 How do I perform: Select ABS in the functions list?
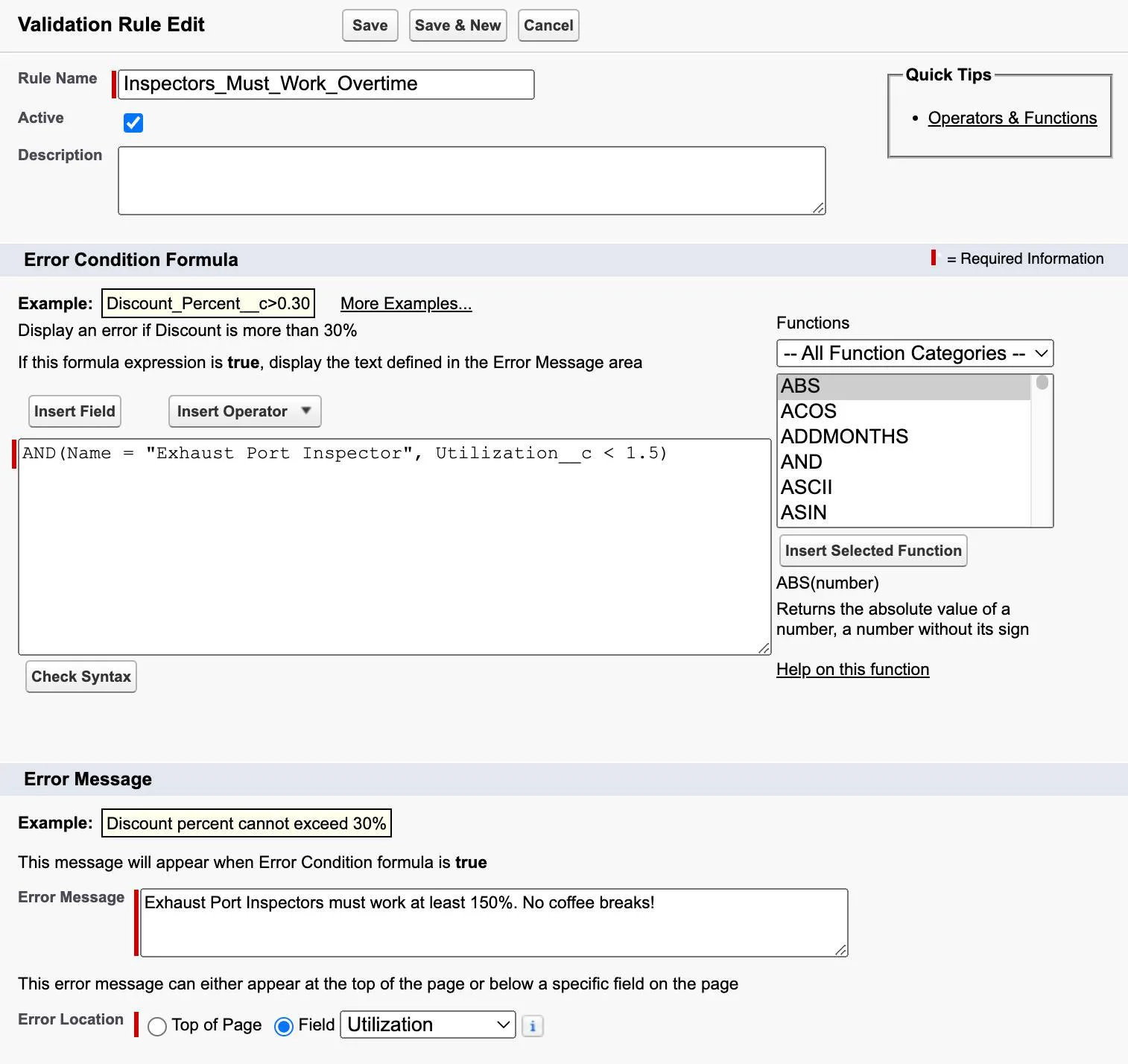[904, 386]
